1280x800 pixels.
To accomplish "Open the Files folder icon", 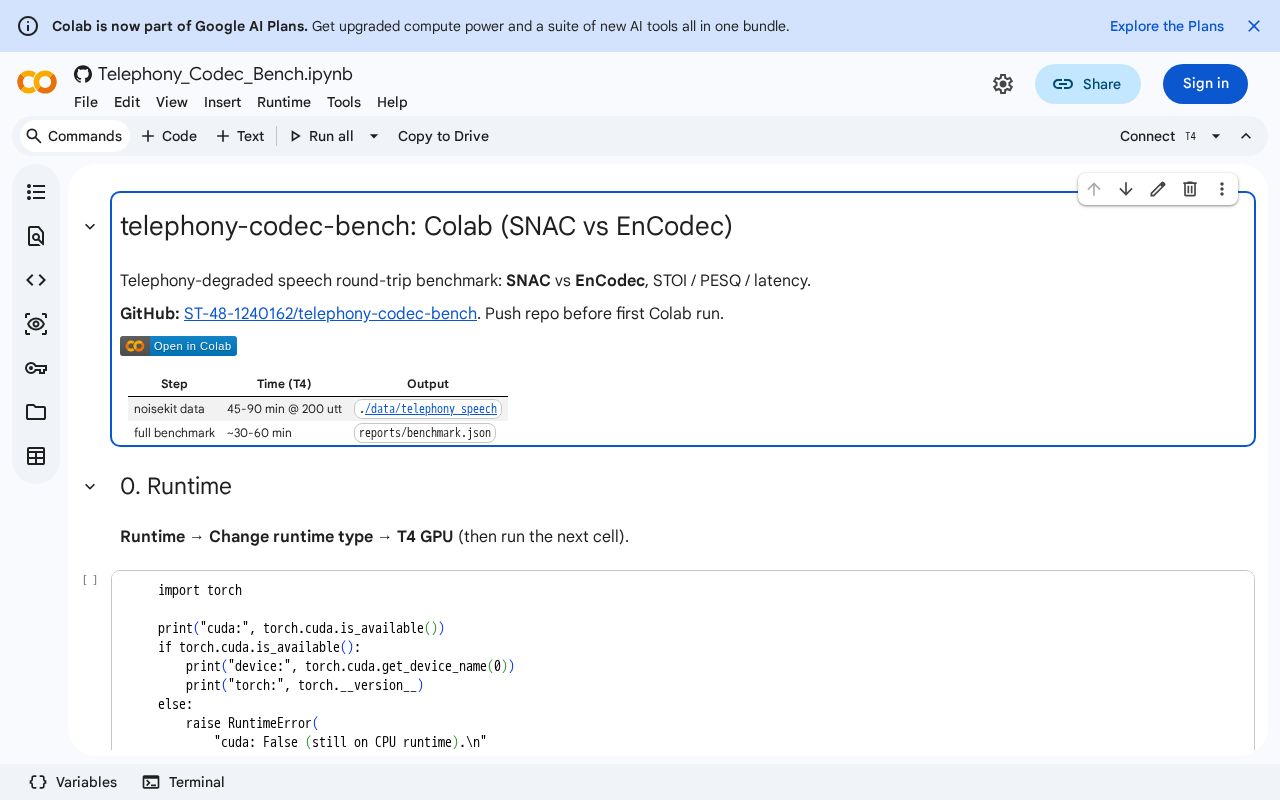I will tap(36, 412).
